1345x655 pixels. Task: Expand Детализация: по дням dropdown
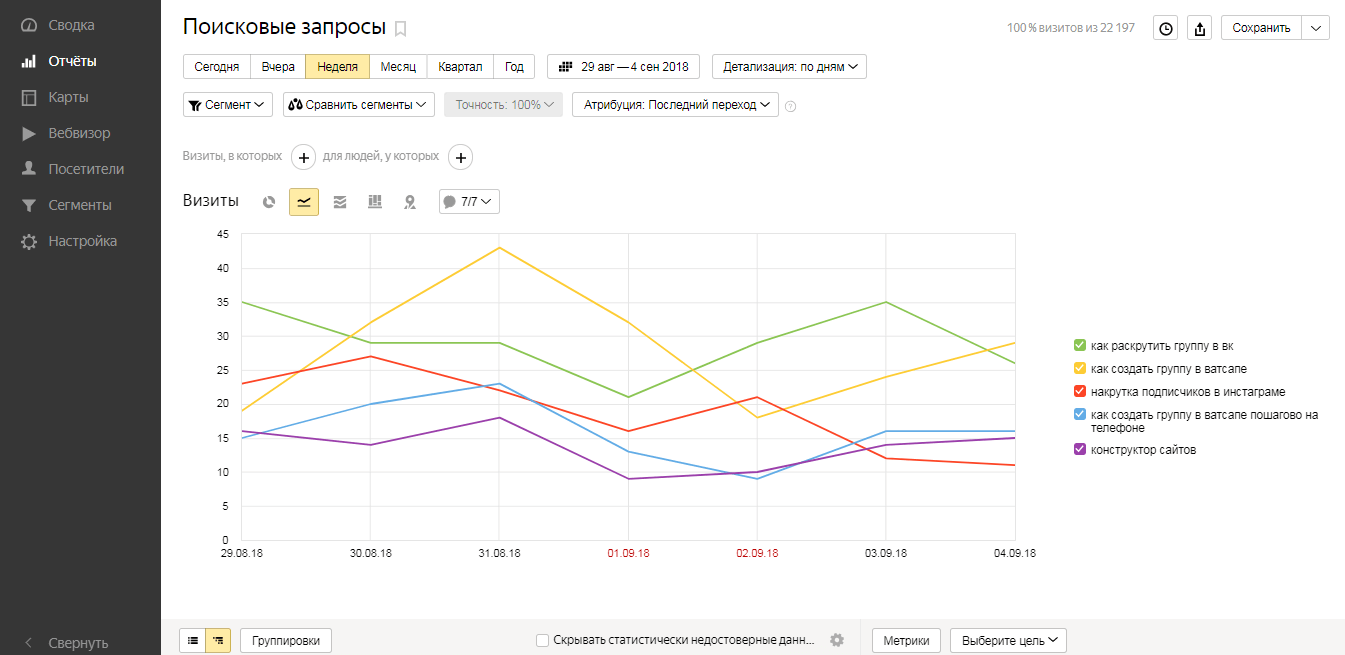(789, 67)
